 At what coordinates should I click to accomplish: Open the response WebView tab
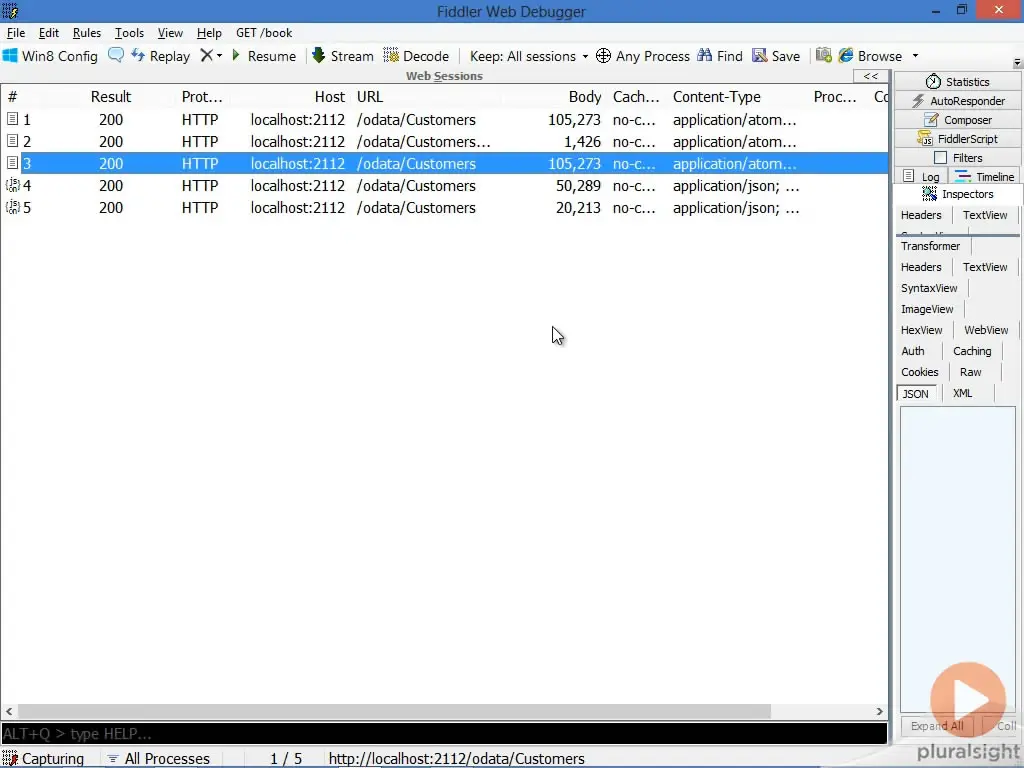[986, 330]
